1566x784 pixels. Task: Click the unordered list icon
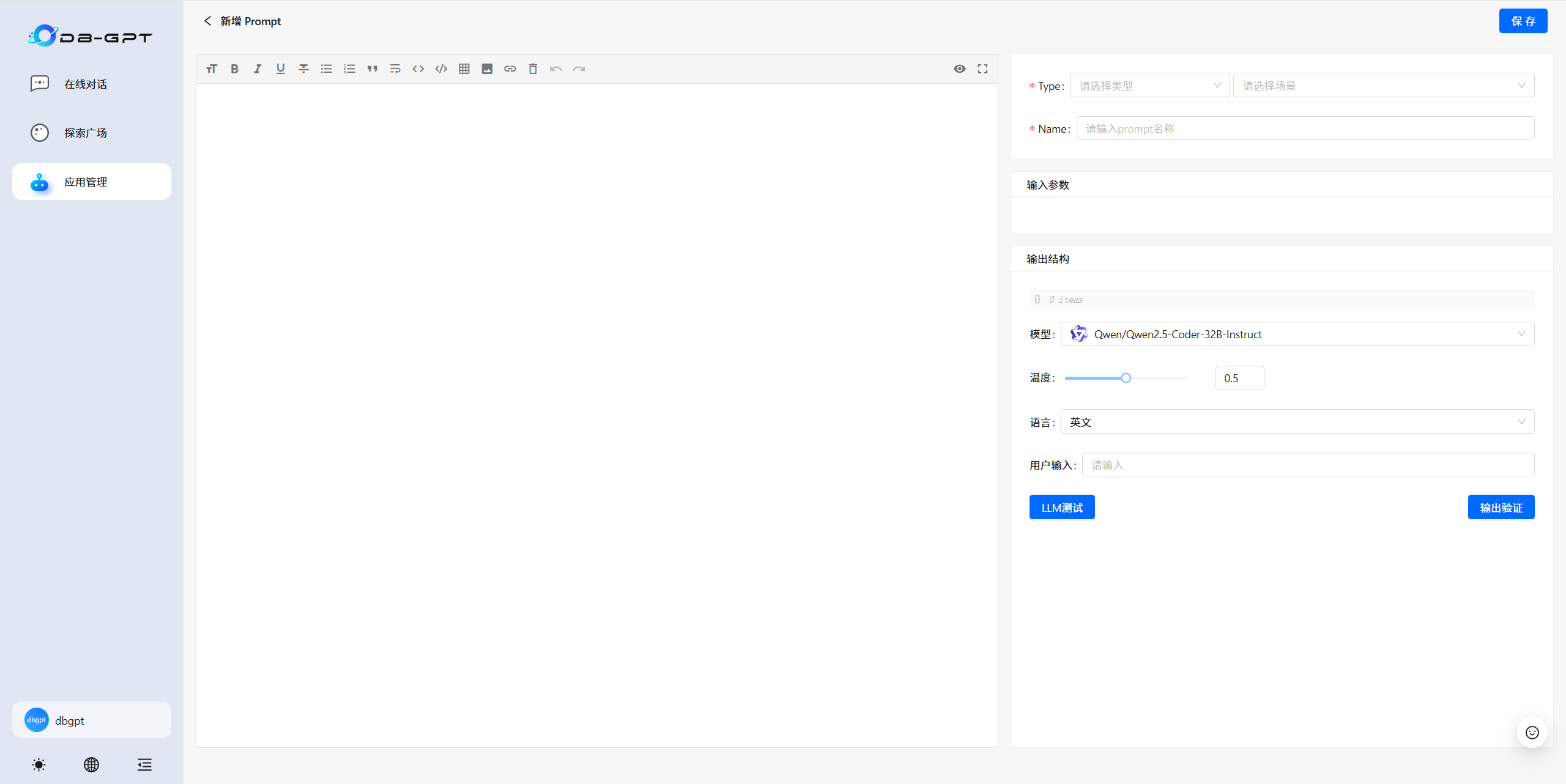tap(327, 69)
